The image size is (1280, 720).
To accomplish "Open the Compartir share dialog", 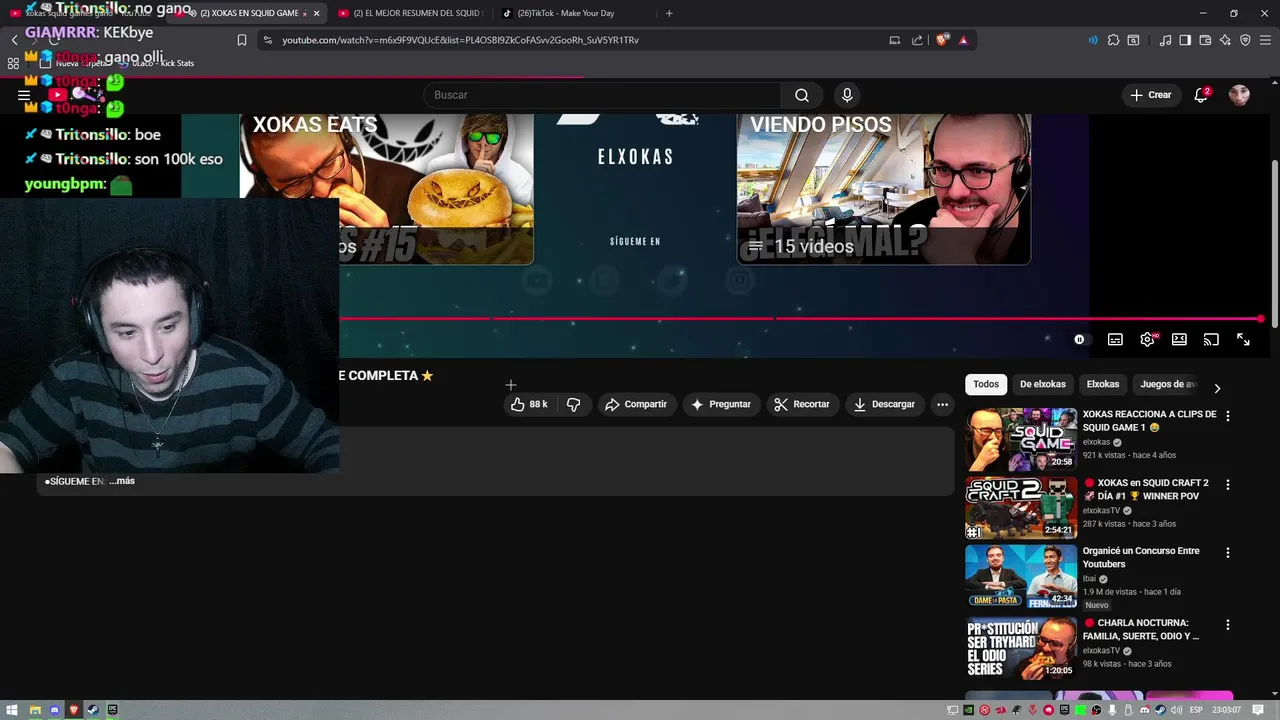I will (x=636, y=404).
